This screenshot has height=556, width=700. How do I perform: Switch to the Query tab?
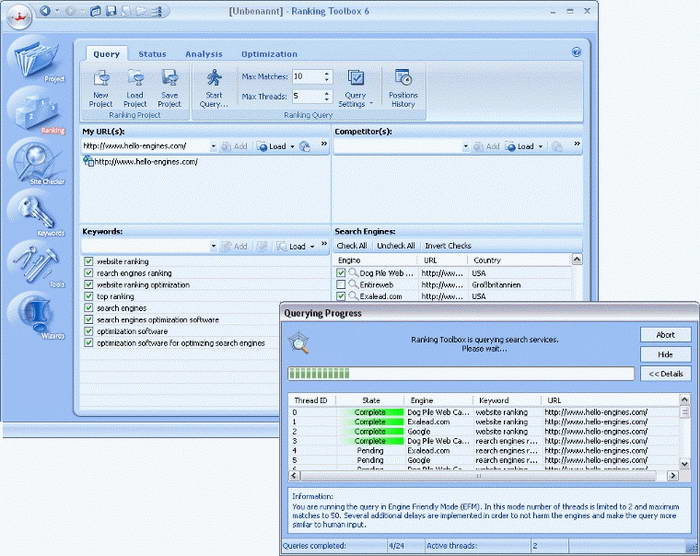(106, 54)
